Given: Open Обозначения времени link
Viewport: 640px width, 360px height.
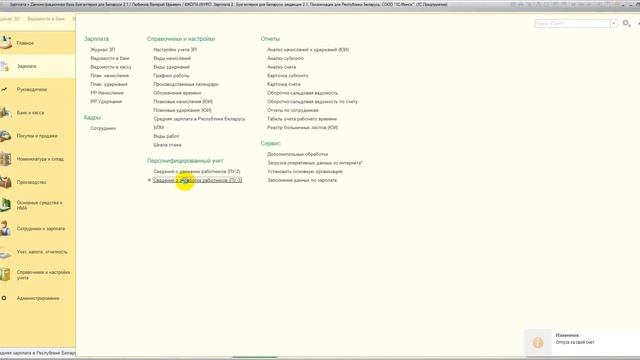Looking at the screenshot, I should point(177,93).
